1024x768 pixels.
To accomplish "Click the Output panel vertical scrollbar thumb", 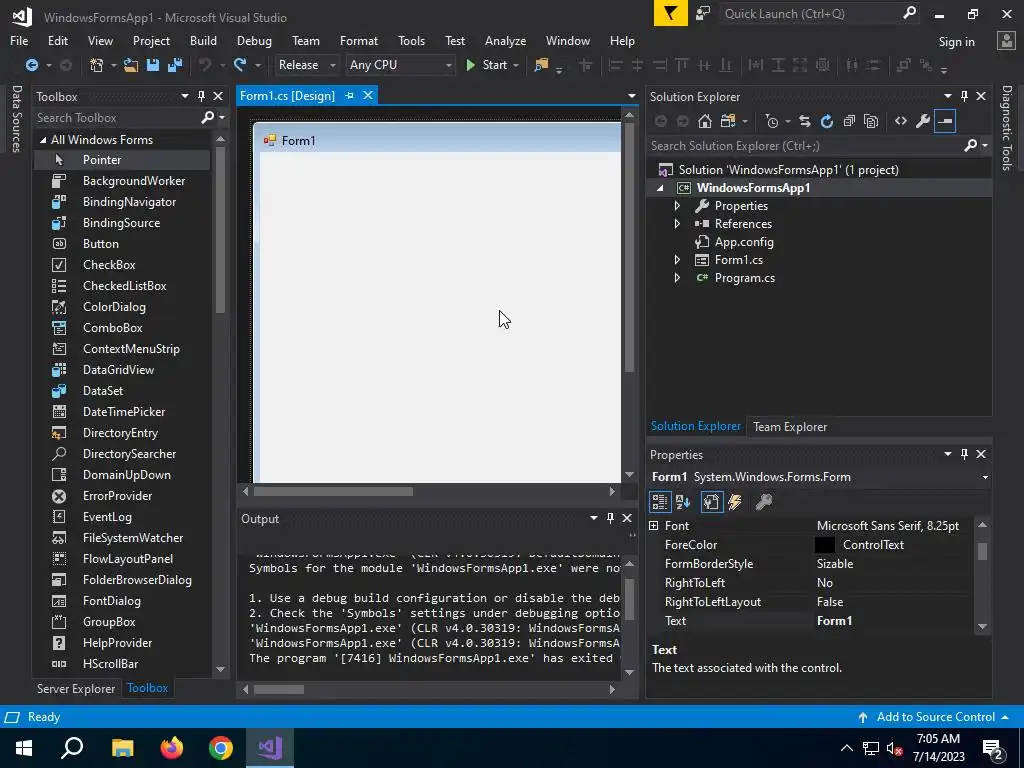I will [x=629, y=598].
